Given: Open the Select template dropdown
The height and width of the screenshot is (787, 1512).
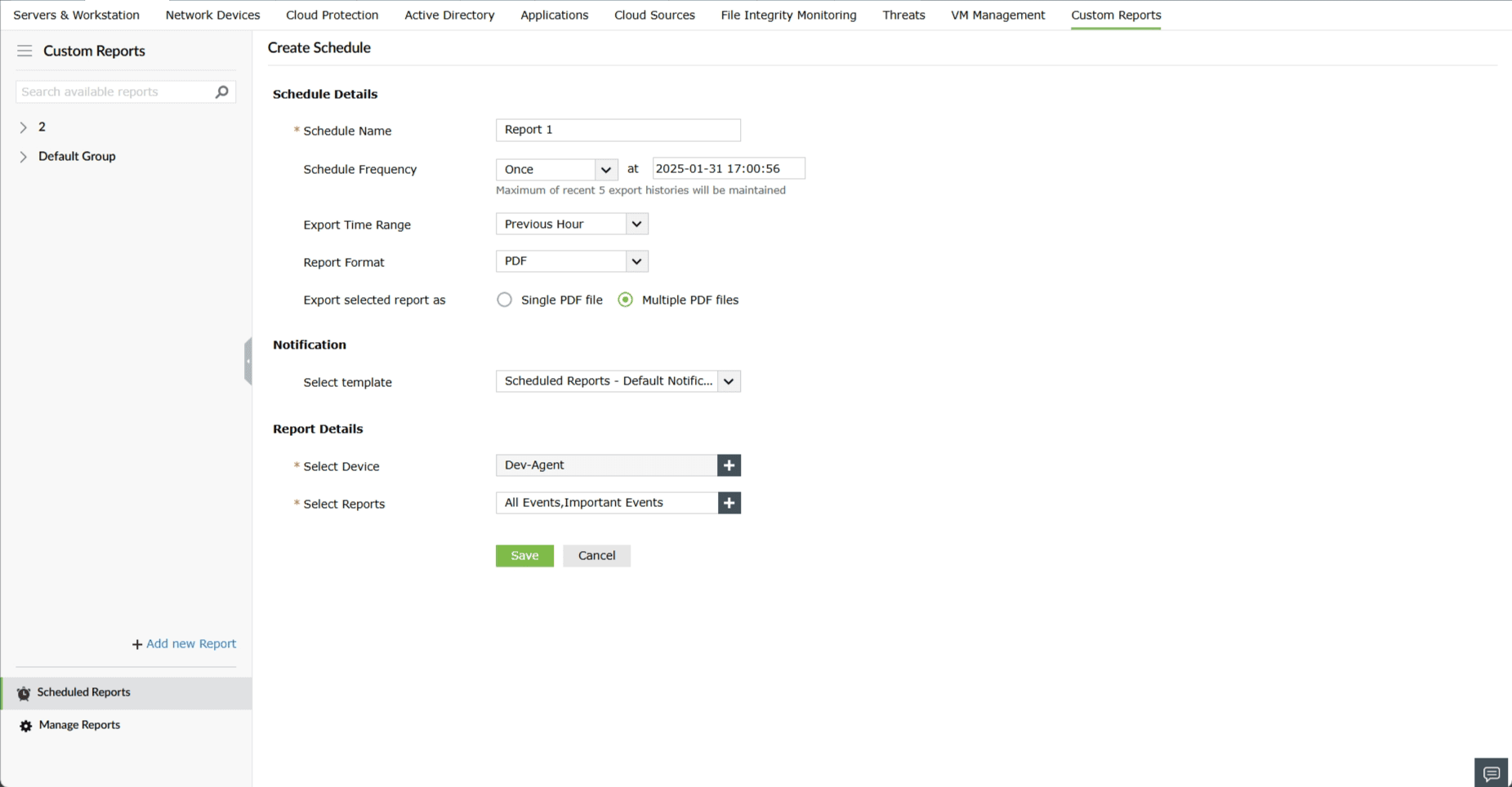Looking at the screenshot, I should (618, 381).
